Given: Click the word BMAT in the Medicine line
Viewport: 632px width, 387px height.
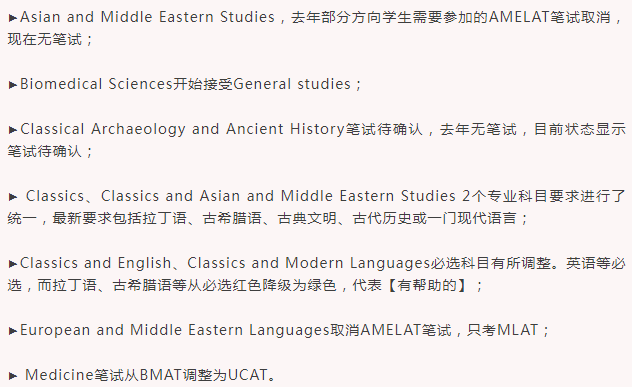Looking at the screenshot, I should [x=160, y=375].
